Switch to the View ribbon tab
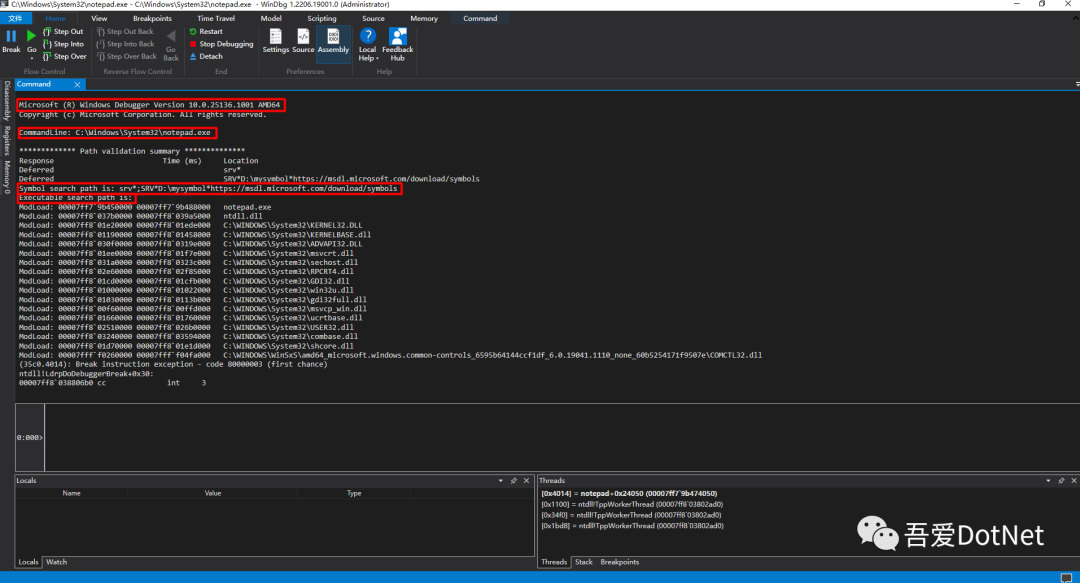The image size is (1080, 583). coord(99,19)
